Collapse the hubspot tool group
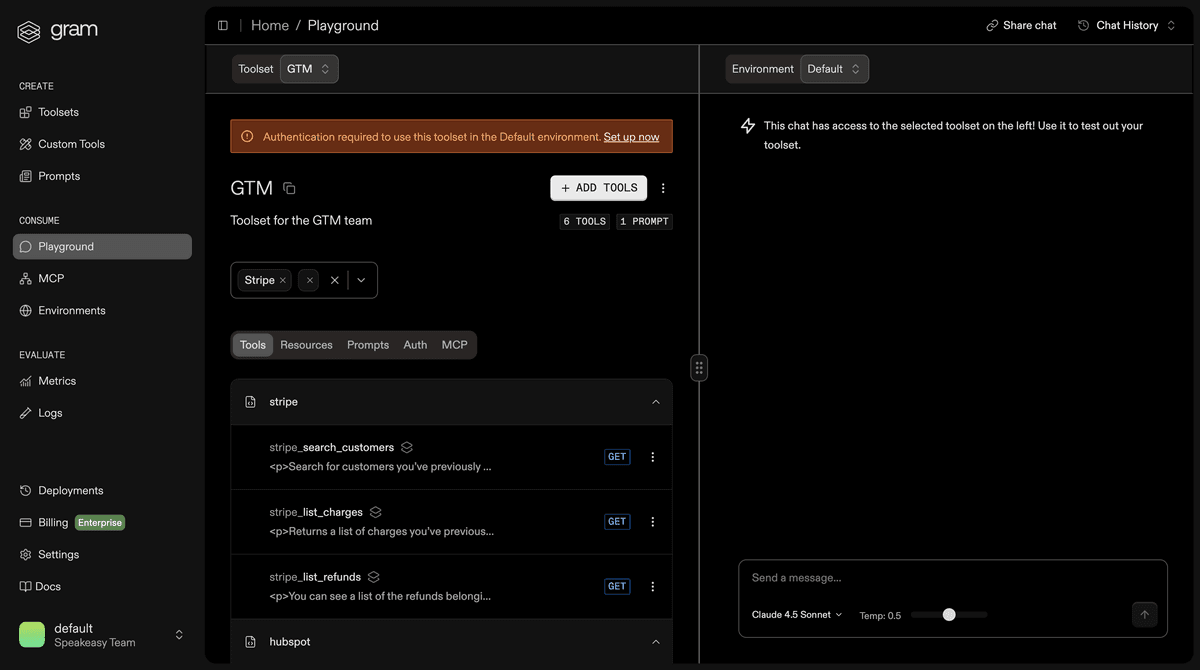Screen dimensions: 1200x670 656,641
